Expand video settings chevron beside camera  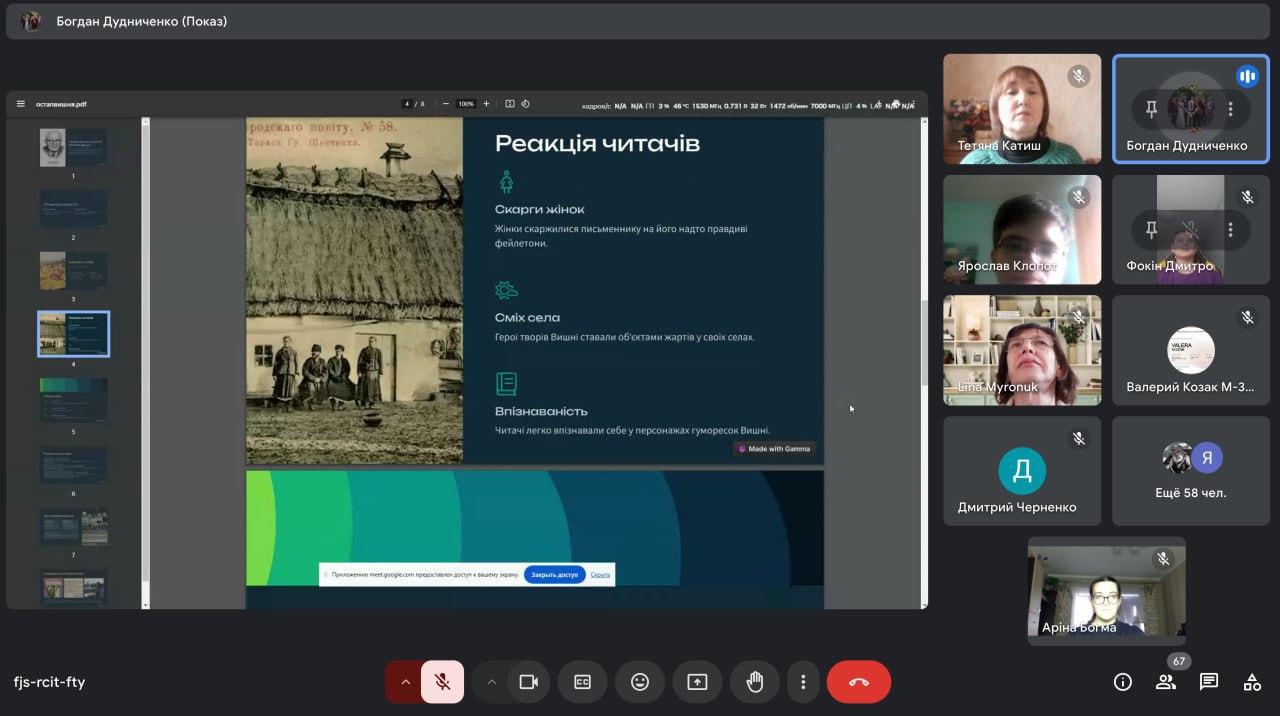coord(491,682)
